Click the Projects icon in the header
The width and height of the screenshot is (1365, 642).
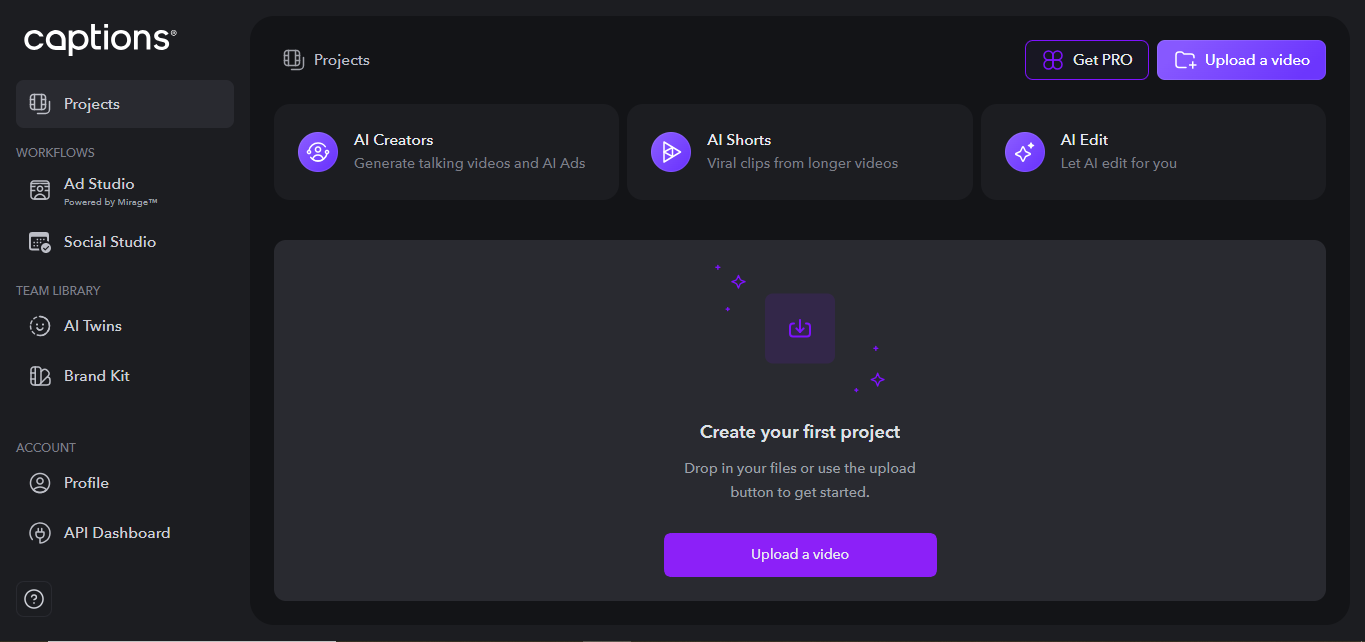[292, 60]
